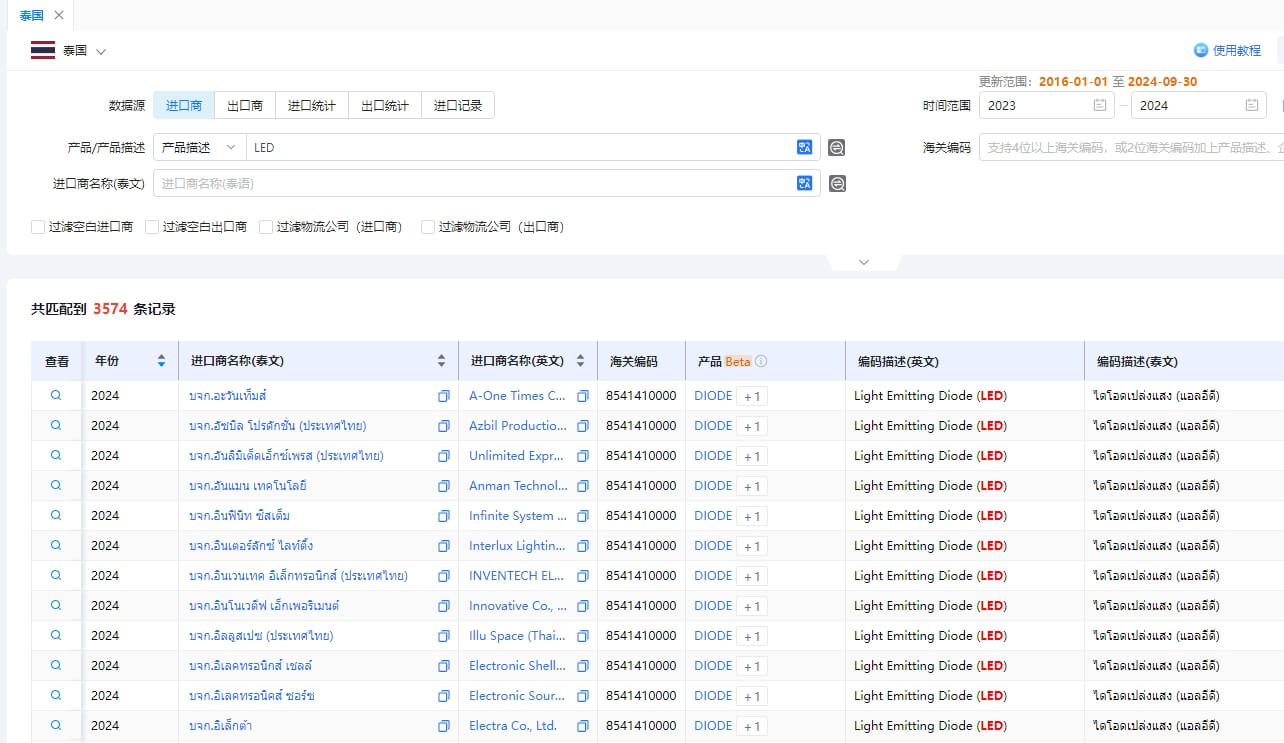Image resolution: width=1284 pixels, height=743 pixels.
Task: Toggle 过滤物流公司（出口商）checkbox
Action: point(428,227)
